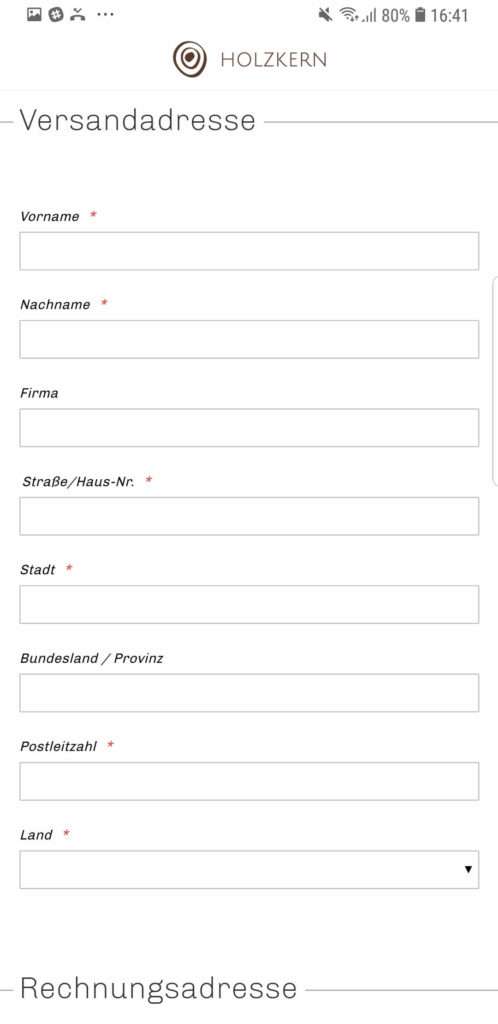Tap the round settings-like notification icon
This screenshot has height=1024, width=498.
(x=56, y=14)
